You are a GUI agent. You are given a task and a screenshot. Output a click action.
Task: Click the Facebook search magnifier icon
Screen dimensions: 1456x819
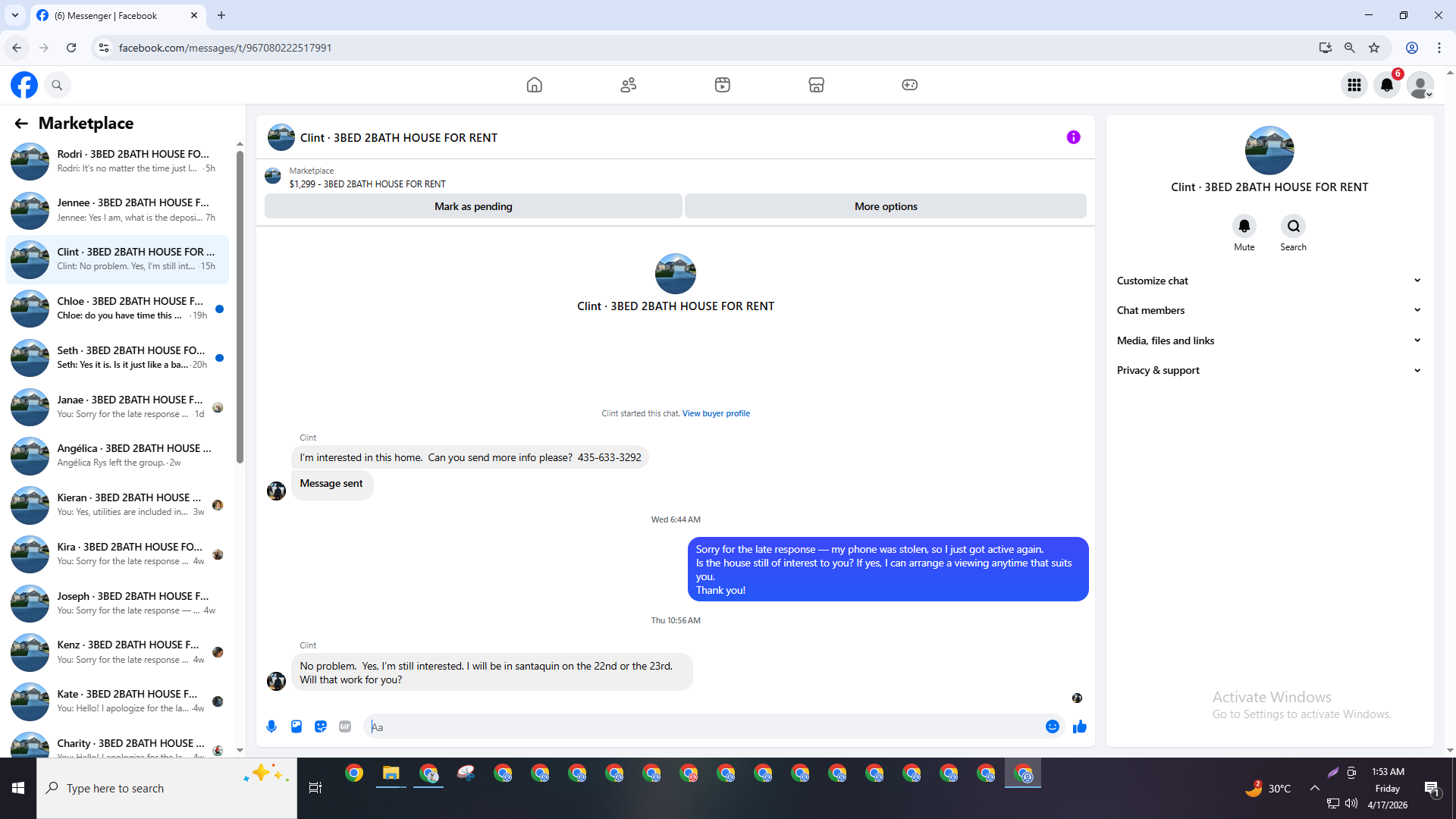coord(57,85)
